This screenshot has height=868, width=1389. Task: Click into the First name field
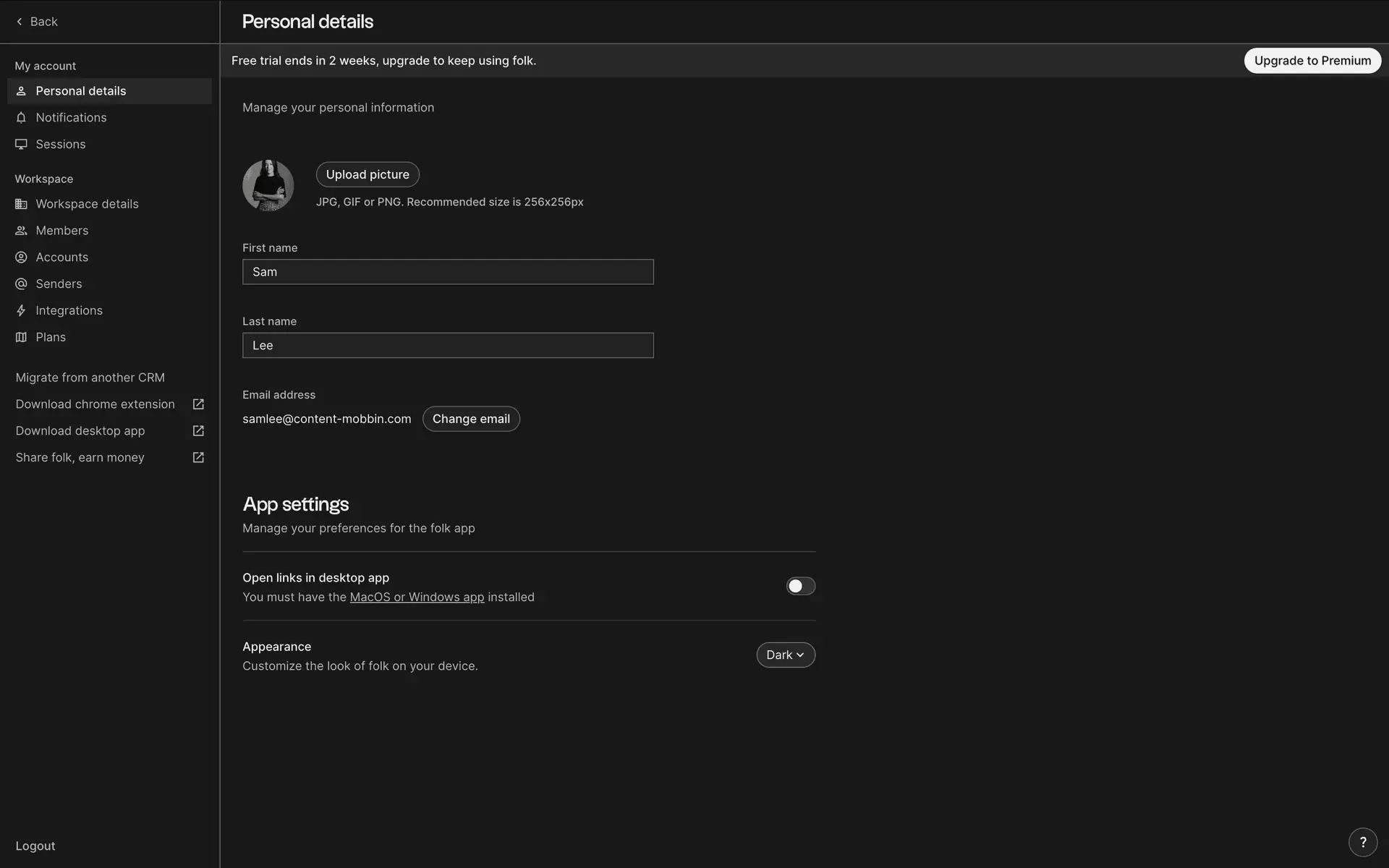[448, 272]
